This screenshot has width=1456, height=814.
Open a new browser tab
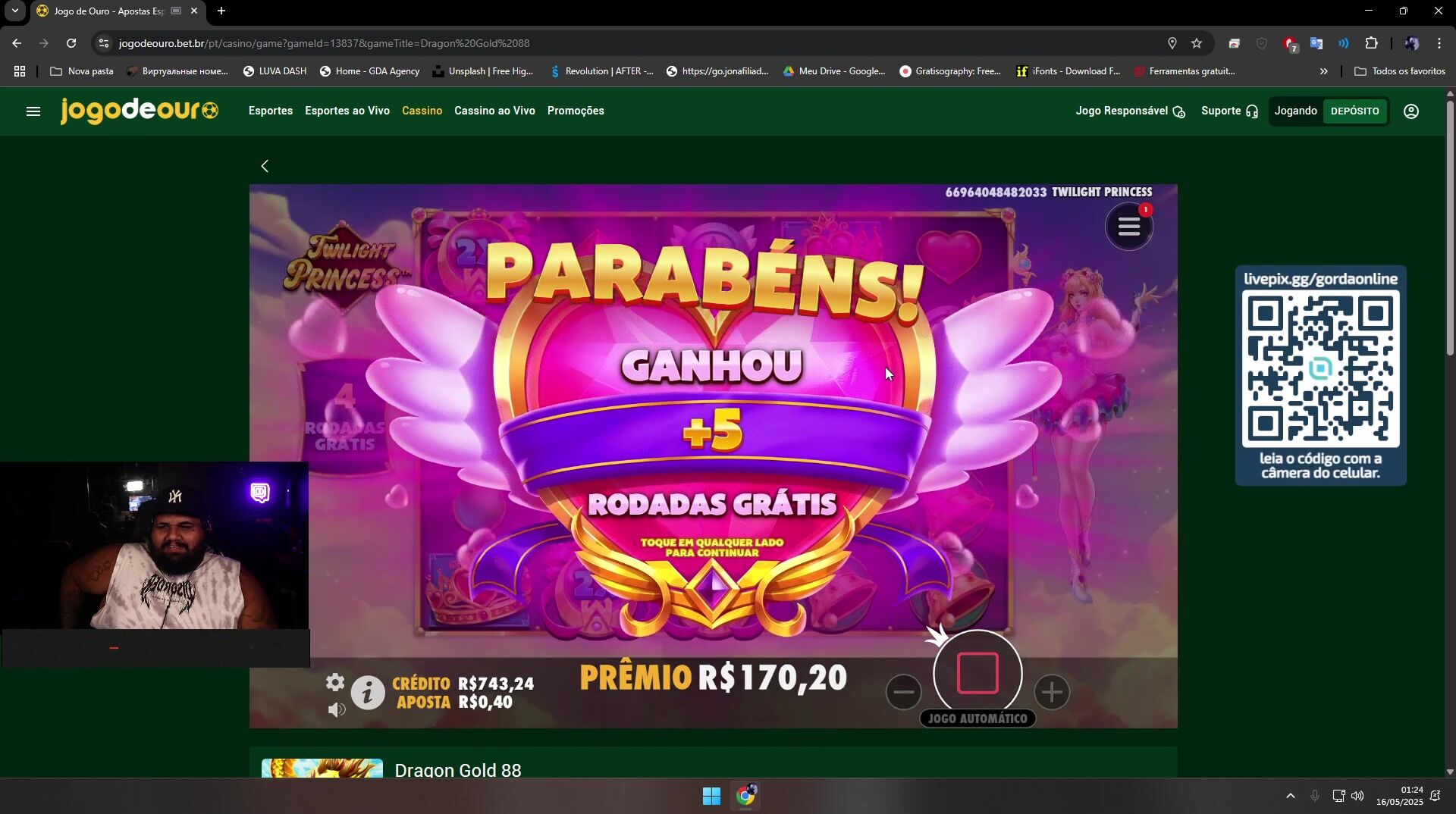(221, 11)
